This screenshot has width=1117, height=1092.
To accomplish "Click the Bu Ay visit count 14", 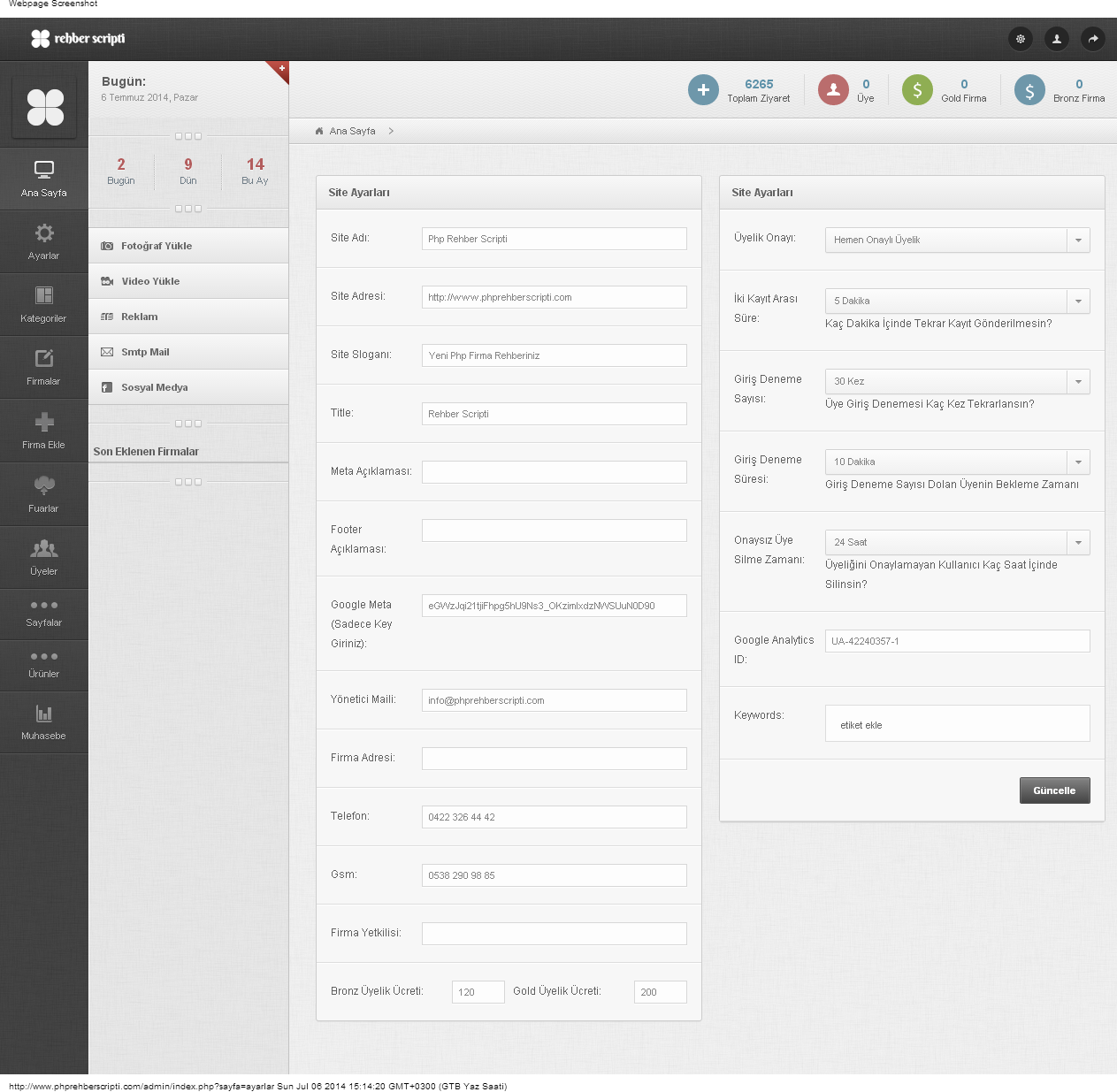I will coord(256,164).
